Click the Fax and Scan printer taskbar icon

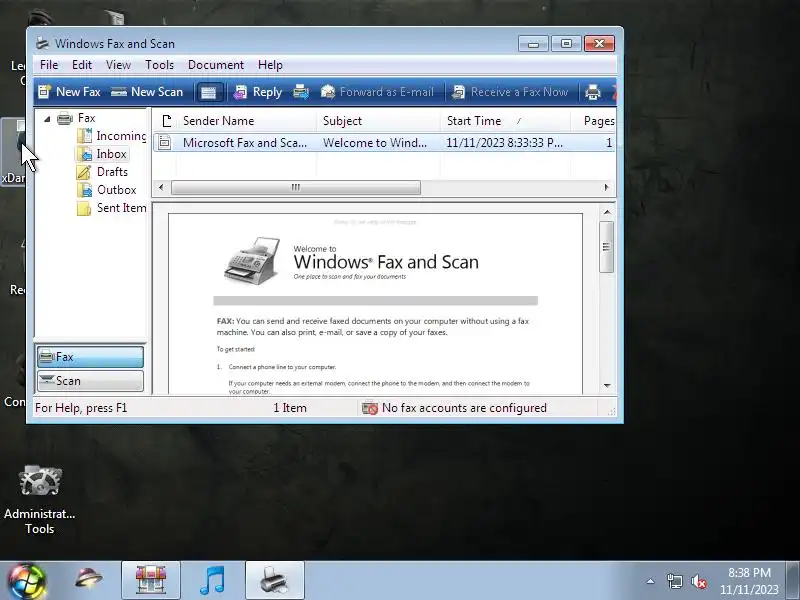(x=274, y=581)
